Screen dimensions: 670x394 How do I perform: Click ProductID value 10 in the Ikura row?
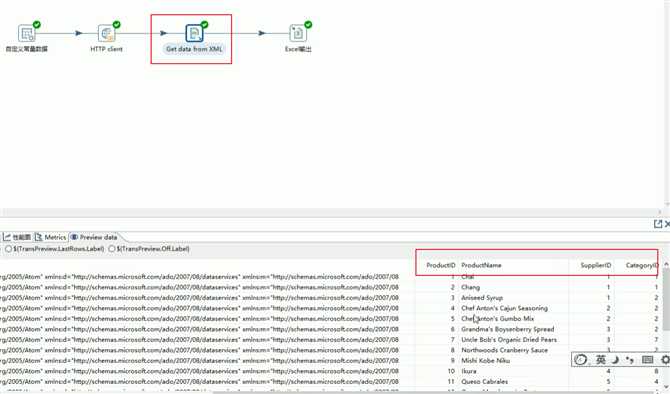pos(451,371)
